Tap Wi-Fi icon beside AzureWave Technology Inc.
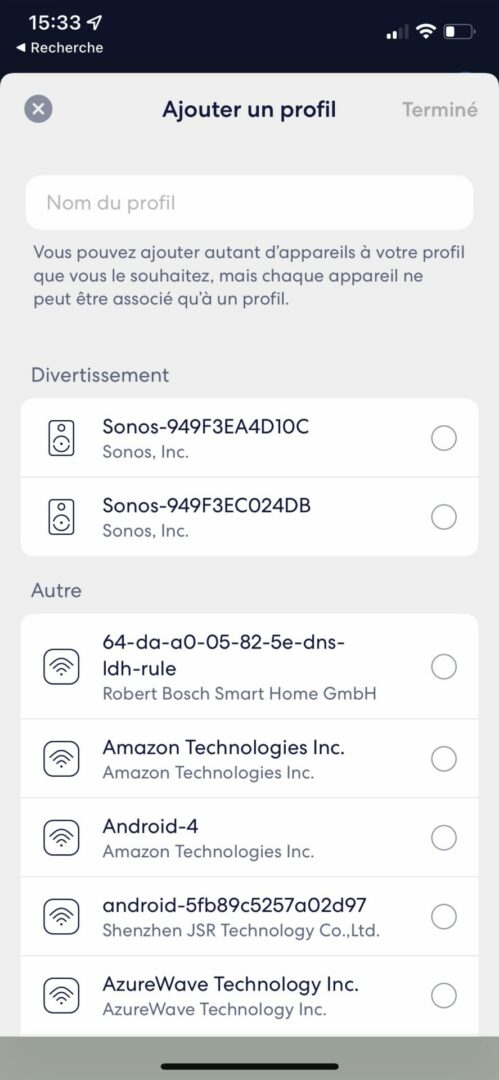Screen dimensions: 499x1080 click(61, 995)
